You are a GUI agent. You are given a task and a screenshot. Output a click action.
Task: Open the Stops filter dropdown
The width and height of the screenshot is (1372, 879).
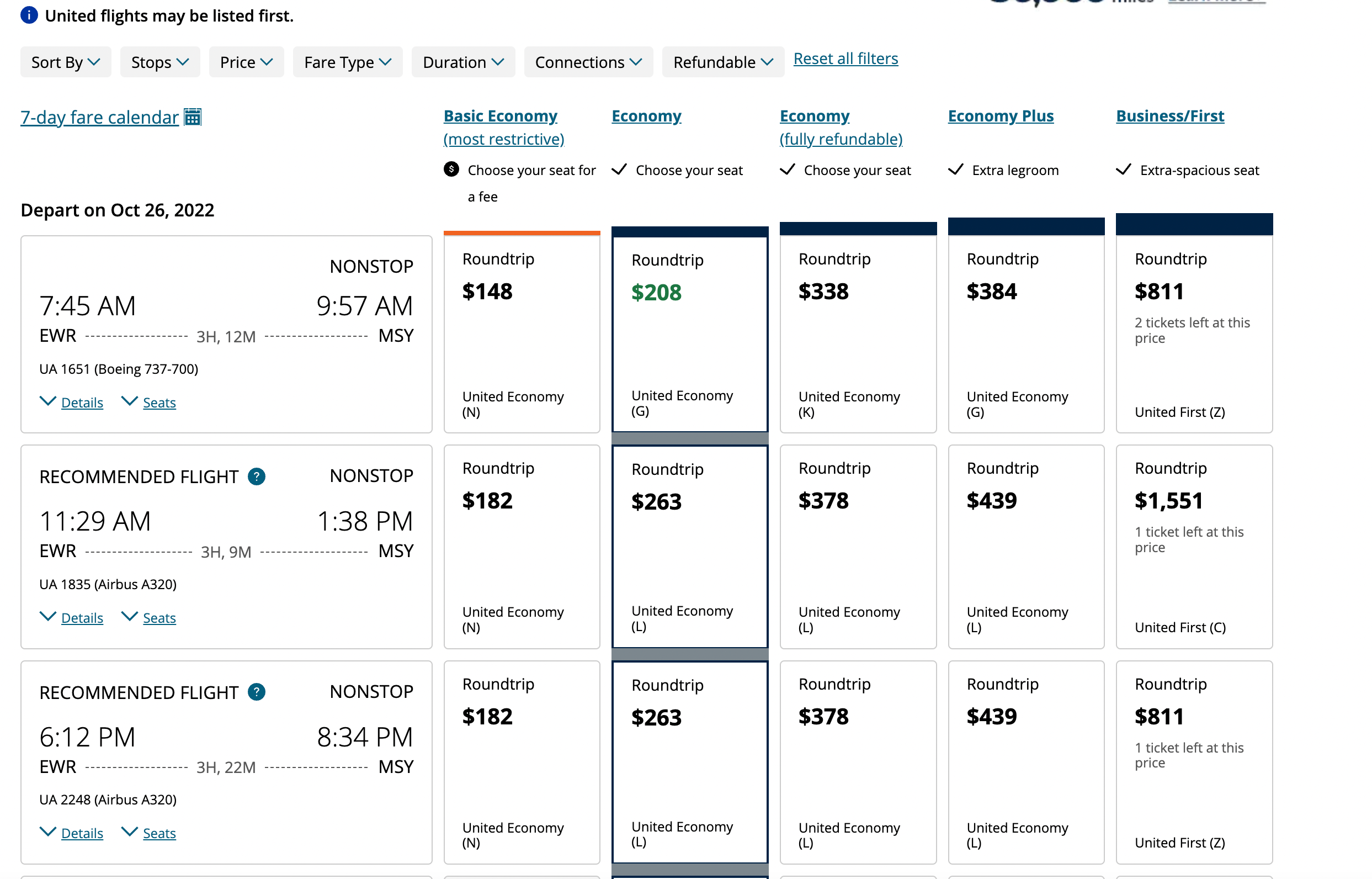(159, 62)
